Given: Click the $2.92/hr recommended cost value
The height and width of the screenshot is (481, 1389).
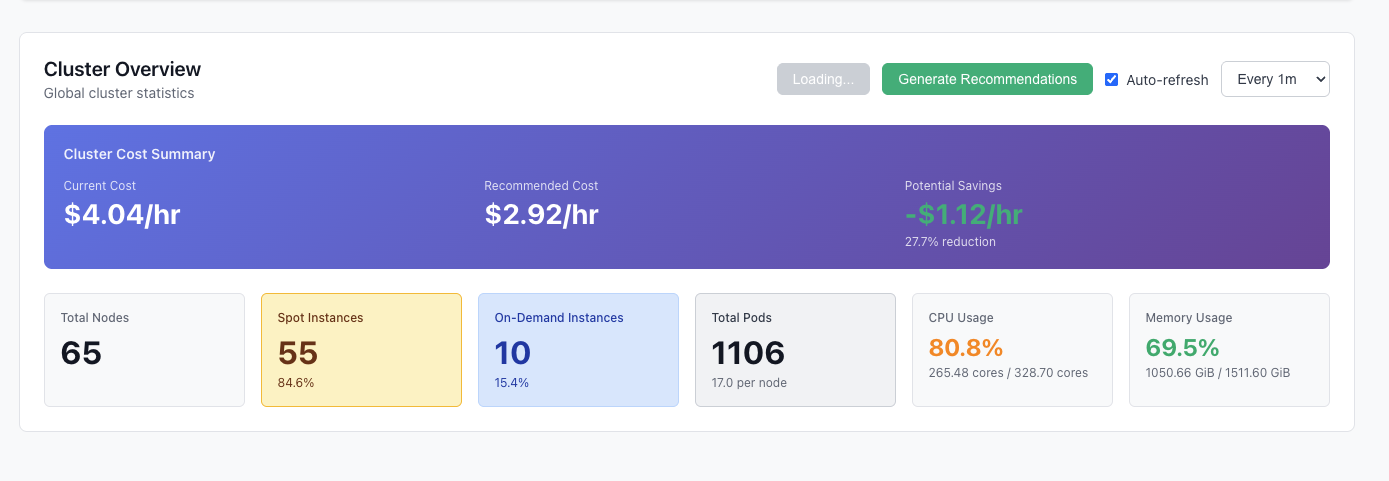Looking at the screenshot, I should pyautogui.click(x=541, y=214).
